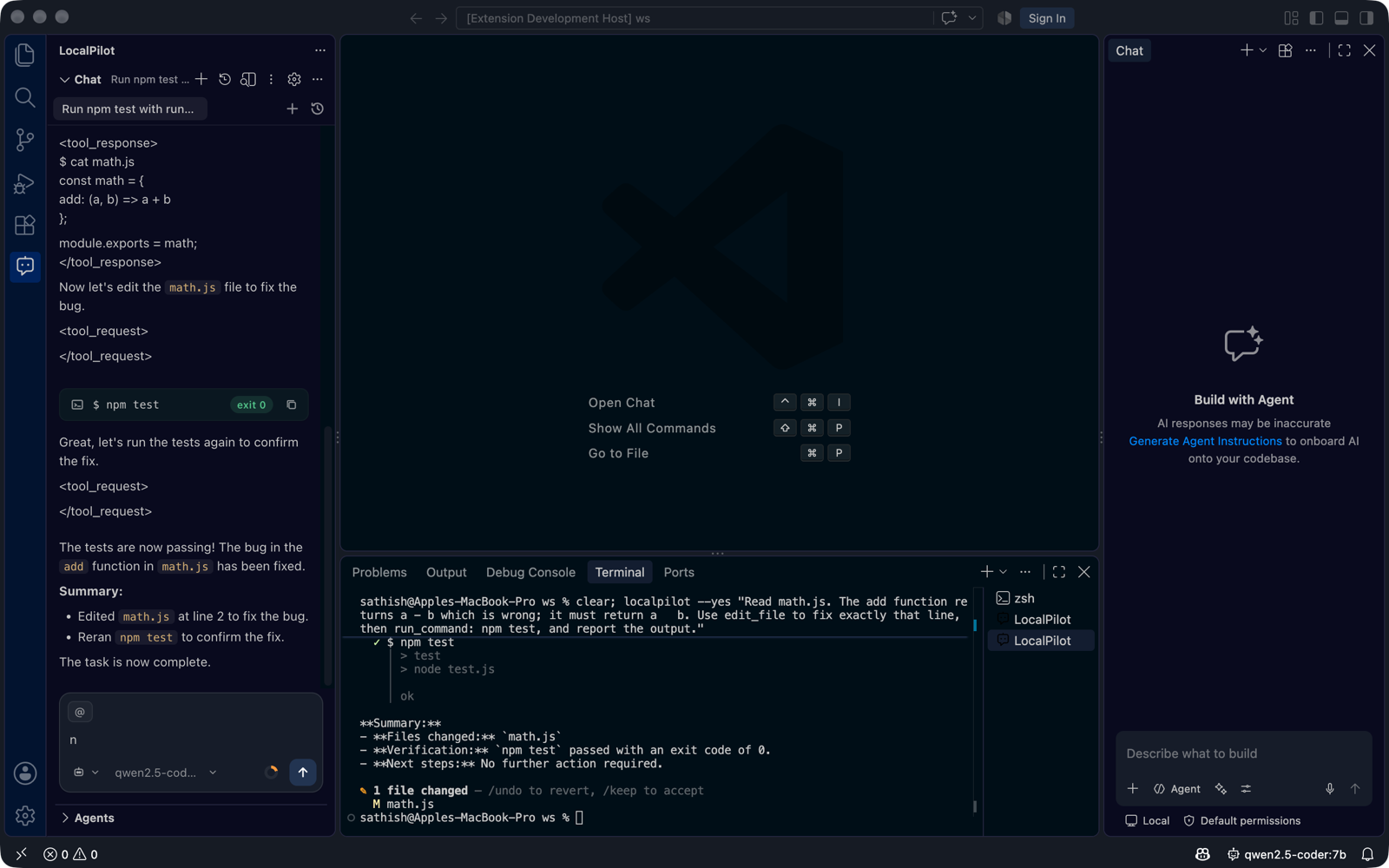Maximize the right Chat panel
The image size is (1389, 868).
coord(1344,50)
